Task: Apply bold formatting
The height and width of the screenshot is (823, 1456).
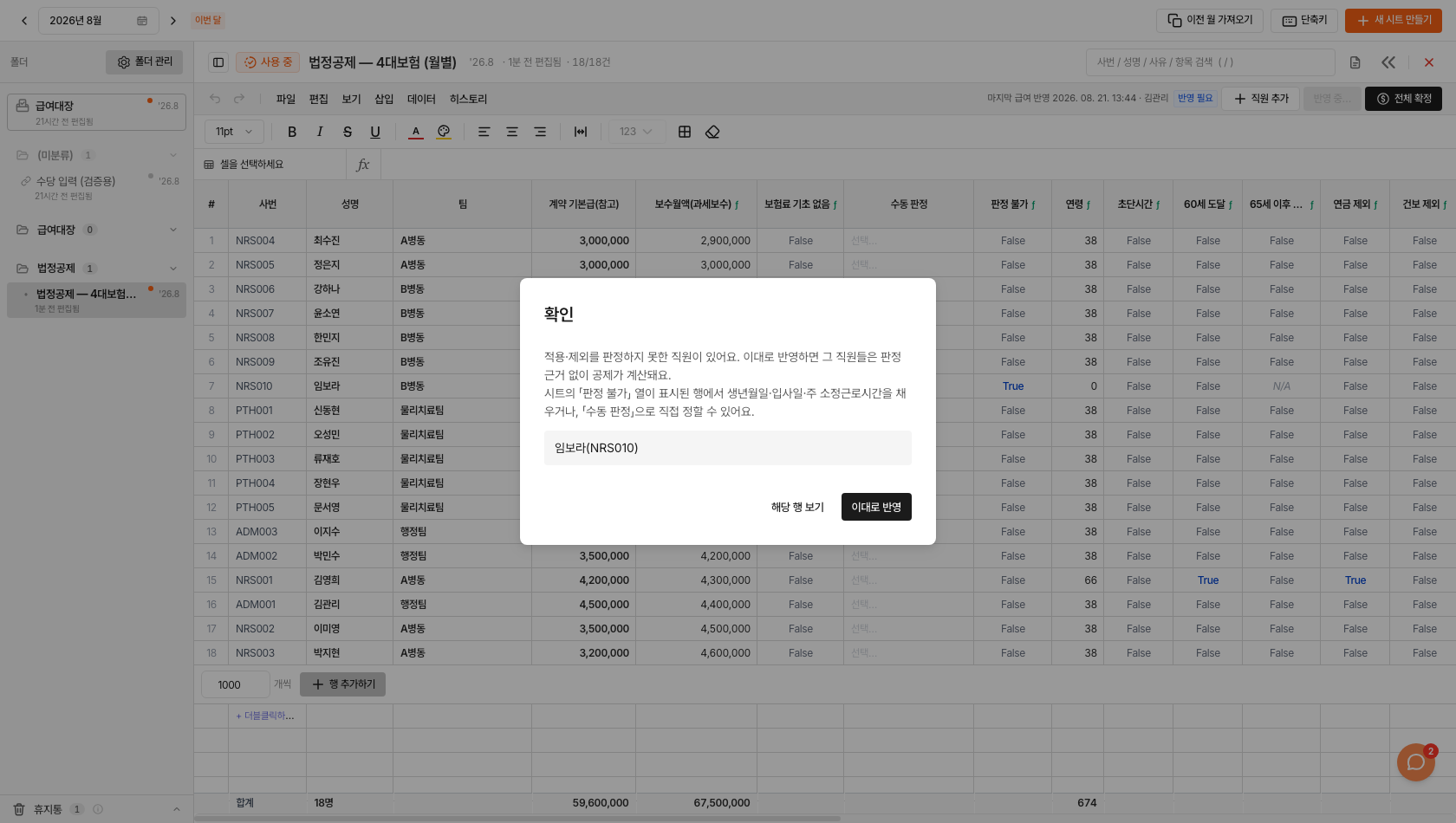Action: (x=292, y=132)
